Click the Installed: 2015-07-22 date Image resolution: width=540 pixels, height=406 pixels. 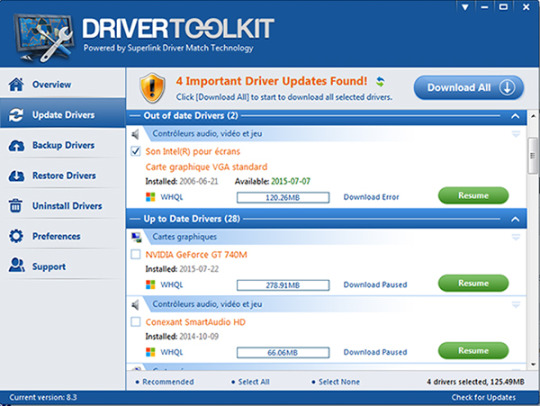click(182, 269)
